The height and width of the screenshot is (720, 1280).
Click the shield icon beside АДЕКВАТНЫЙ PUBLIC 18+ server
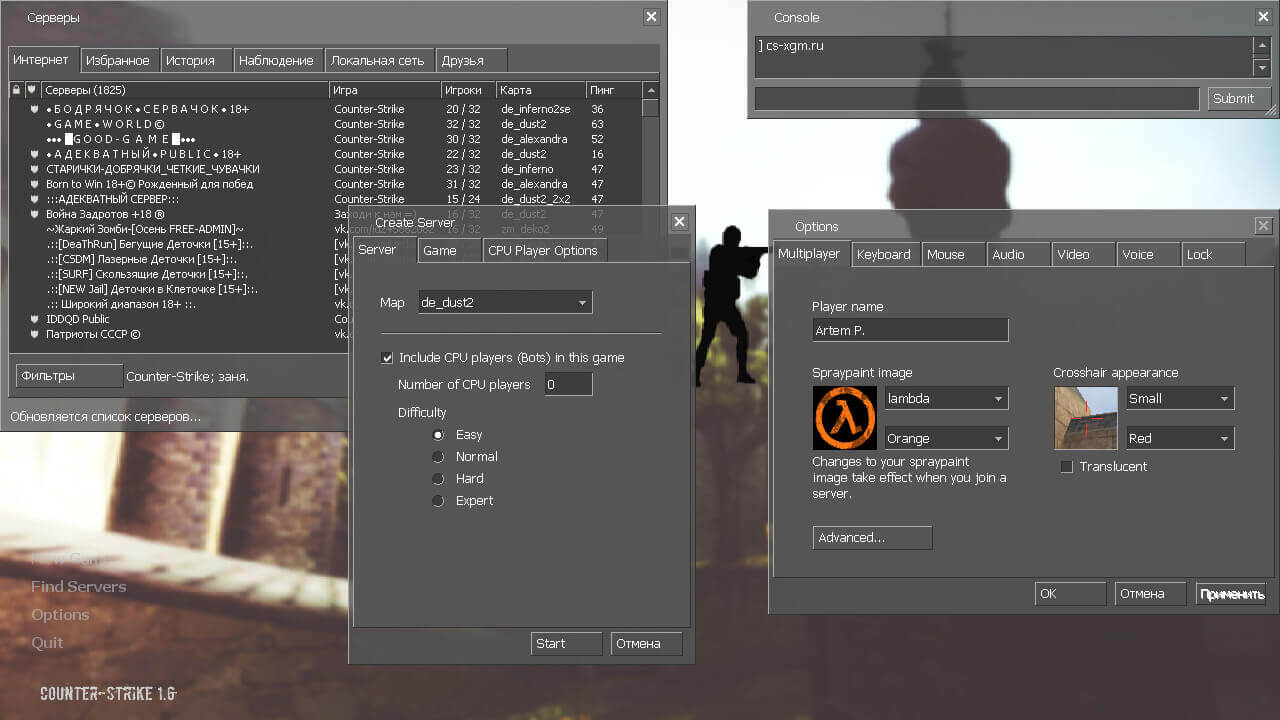(34, 154)
